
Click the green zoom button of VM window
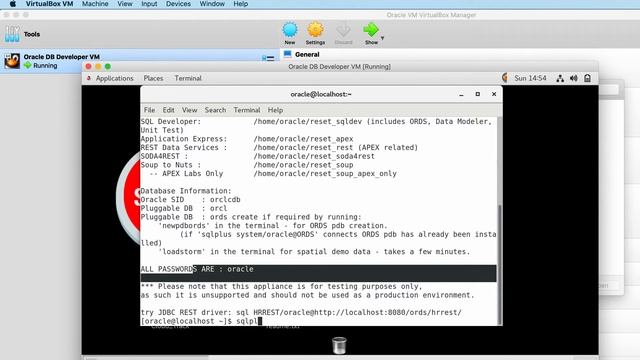pyautogui.click(x=108, y=67)
